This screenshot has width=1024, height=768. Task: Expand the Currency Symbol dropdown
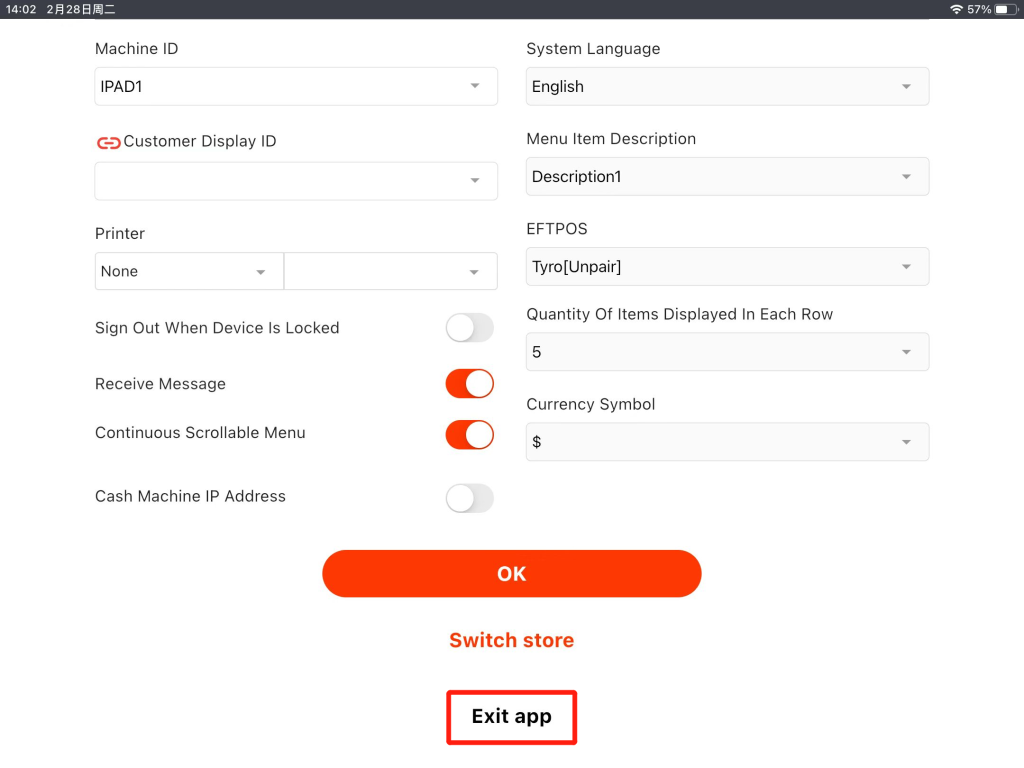point(727,442)
